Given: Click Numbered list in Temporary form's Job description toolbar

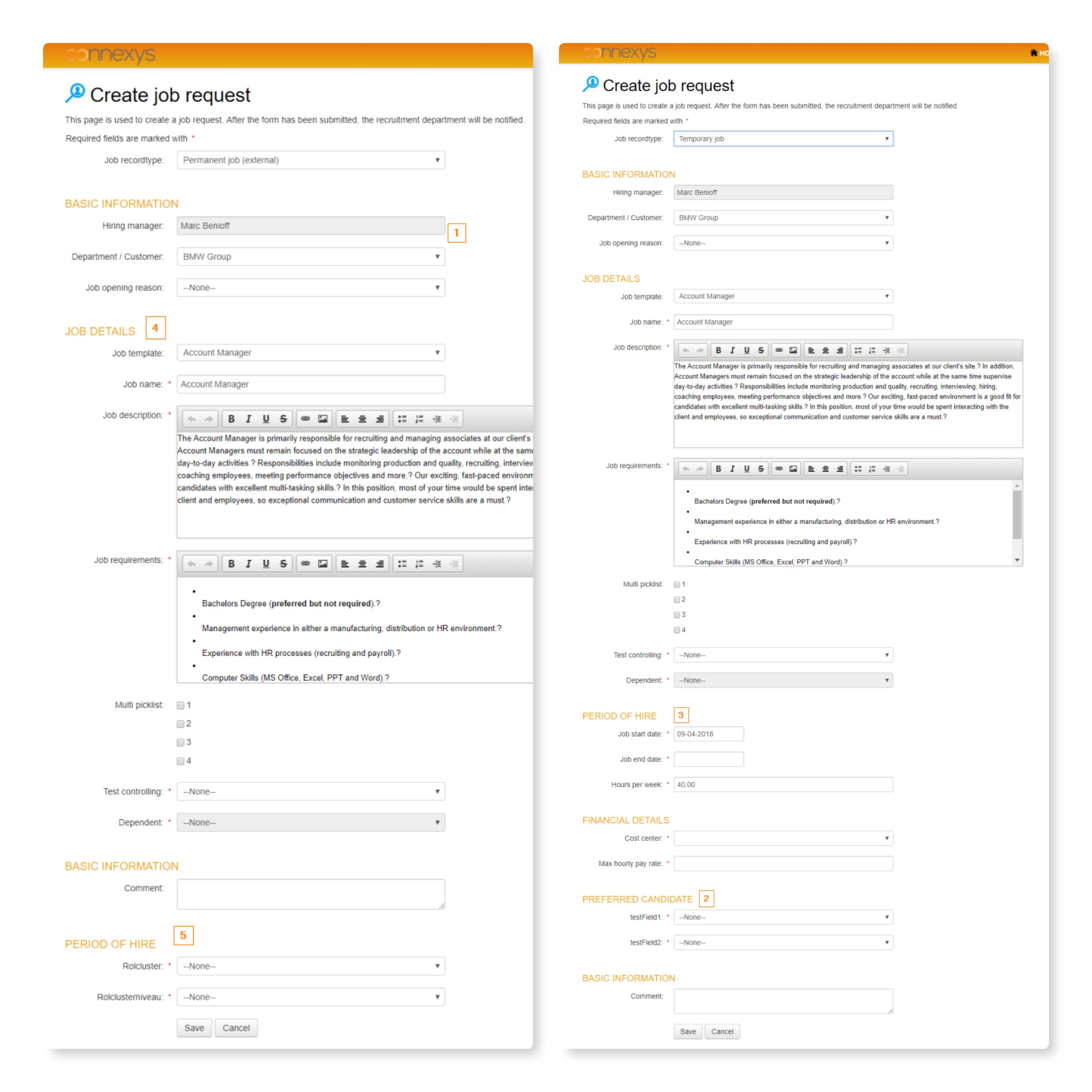Looking at the screenshot, I should (x=872, y=350).
